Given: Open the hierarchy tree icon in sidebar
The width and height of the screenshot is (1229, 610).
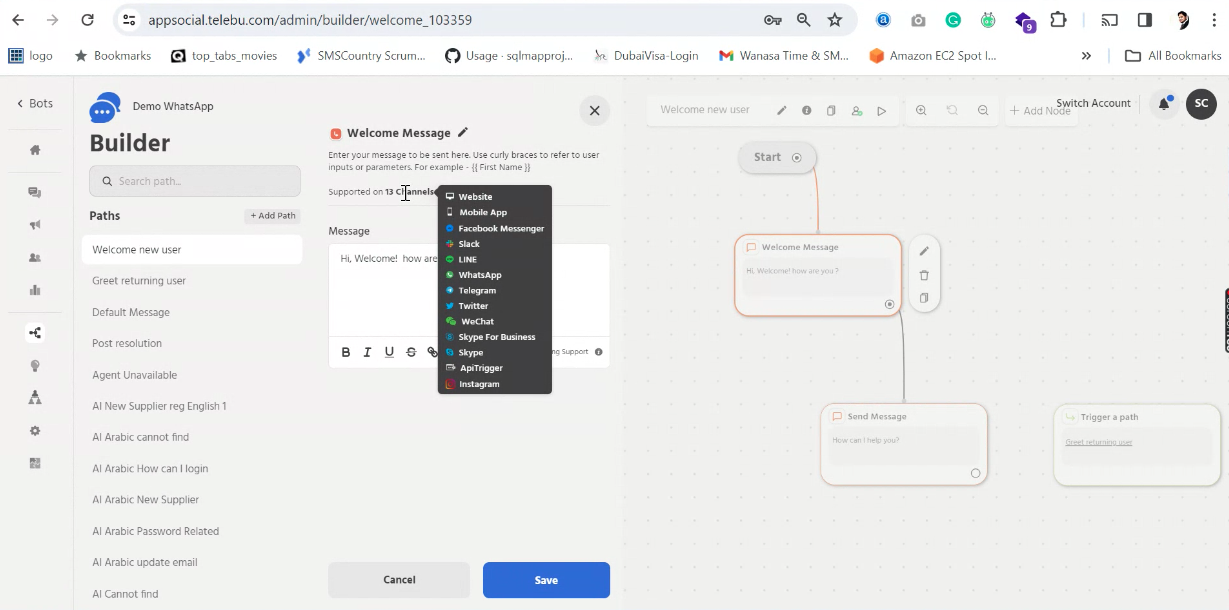Looking at the screenshot, I should point(35,398).
